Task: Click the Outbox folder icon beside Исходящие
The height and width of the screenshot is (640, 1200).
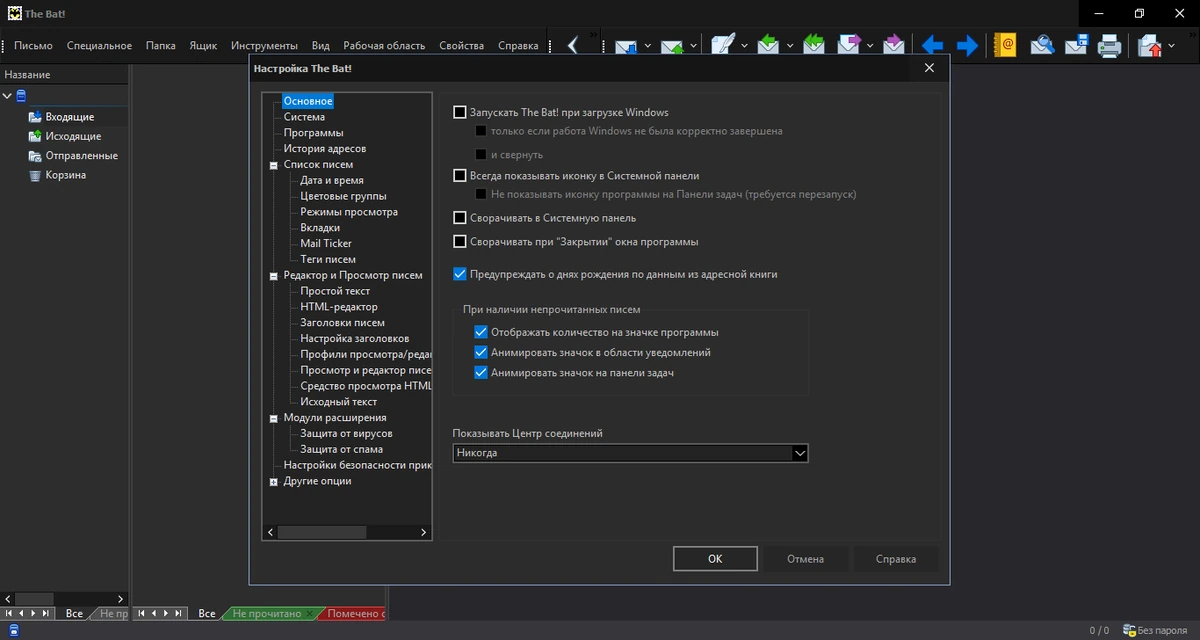Action: (x=35, y=136)
